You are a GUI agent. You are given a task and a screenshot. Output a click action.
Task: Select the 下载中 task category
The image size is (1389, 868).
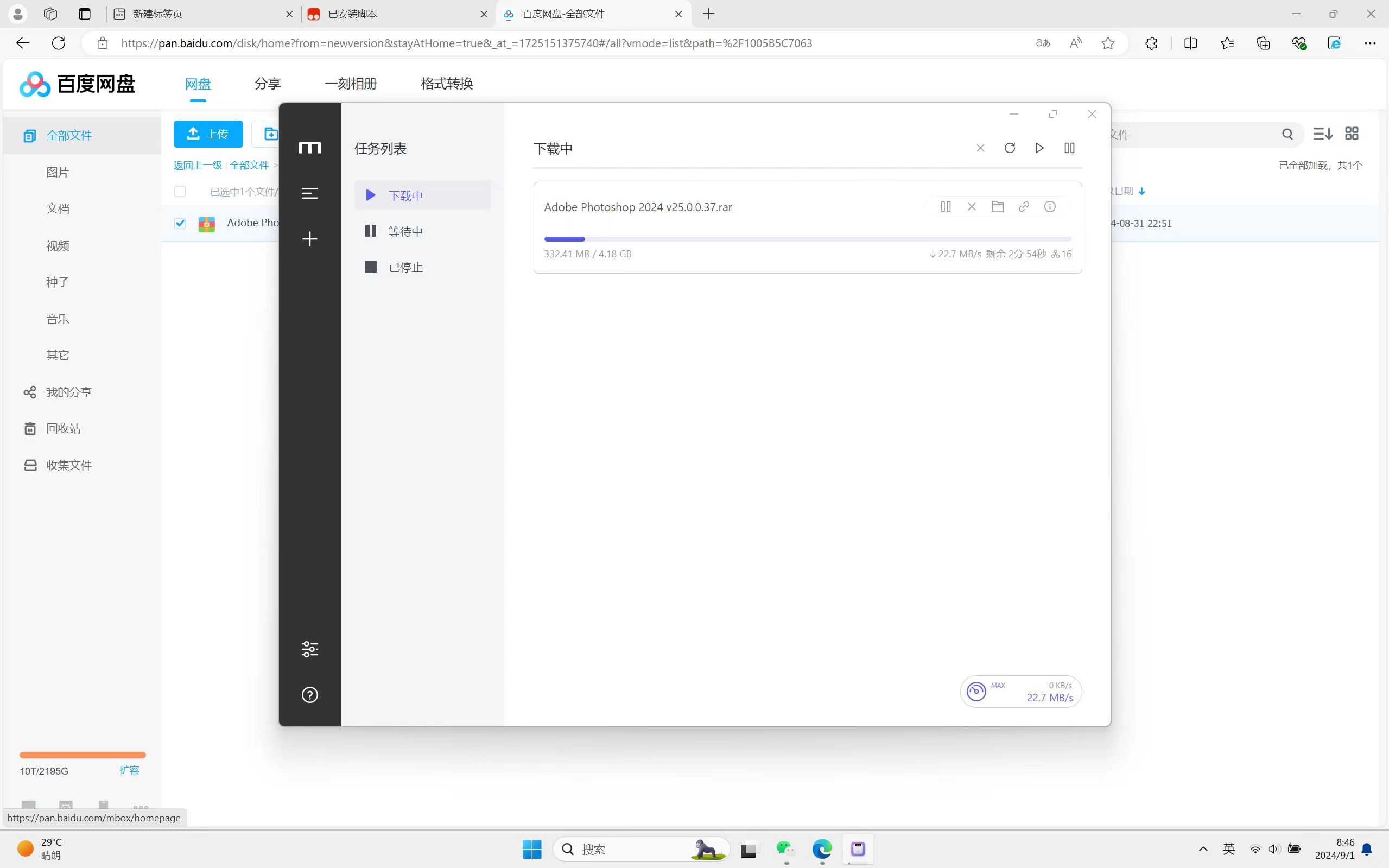422,195
